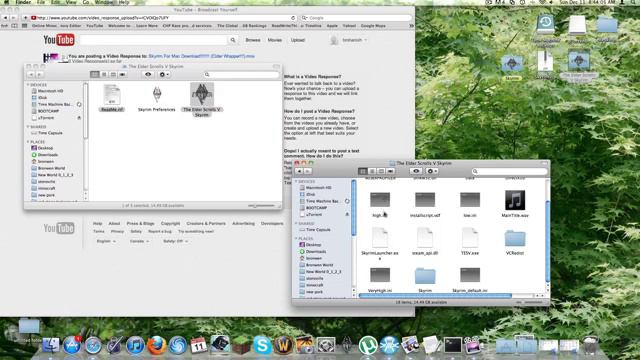
Task: Open the uTorrent app in the Dock
Action: point(368,345)
